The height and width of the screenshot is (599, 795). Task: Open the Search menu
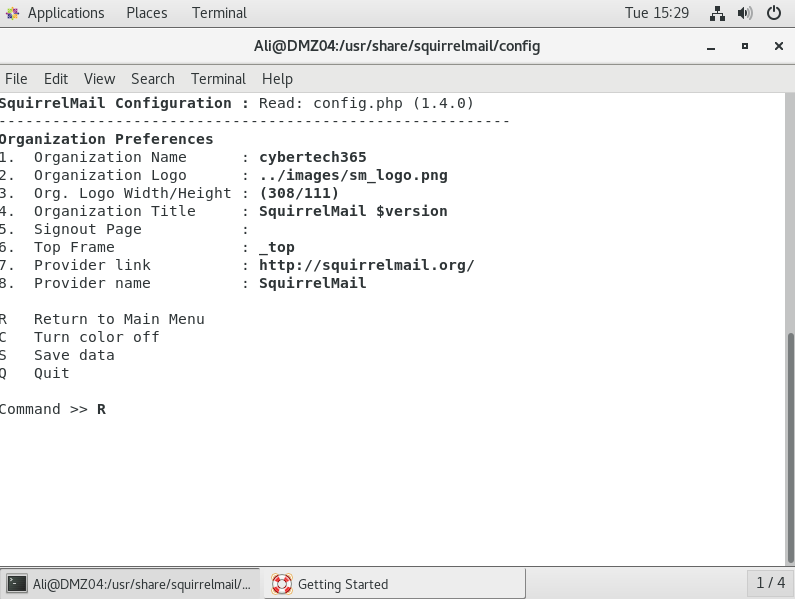153,79
